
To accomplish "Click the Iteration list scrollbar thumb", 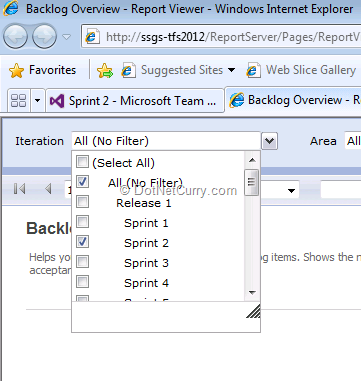I will [251, 182].
